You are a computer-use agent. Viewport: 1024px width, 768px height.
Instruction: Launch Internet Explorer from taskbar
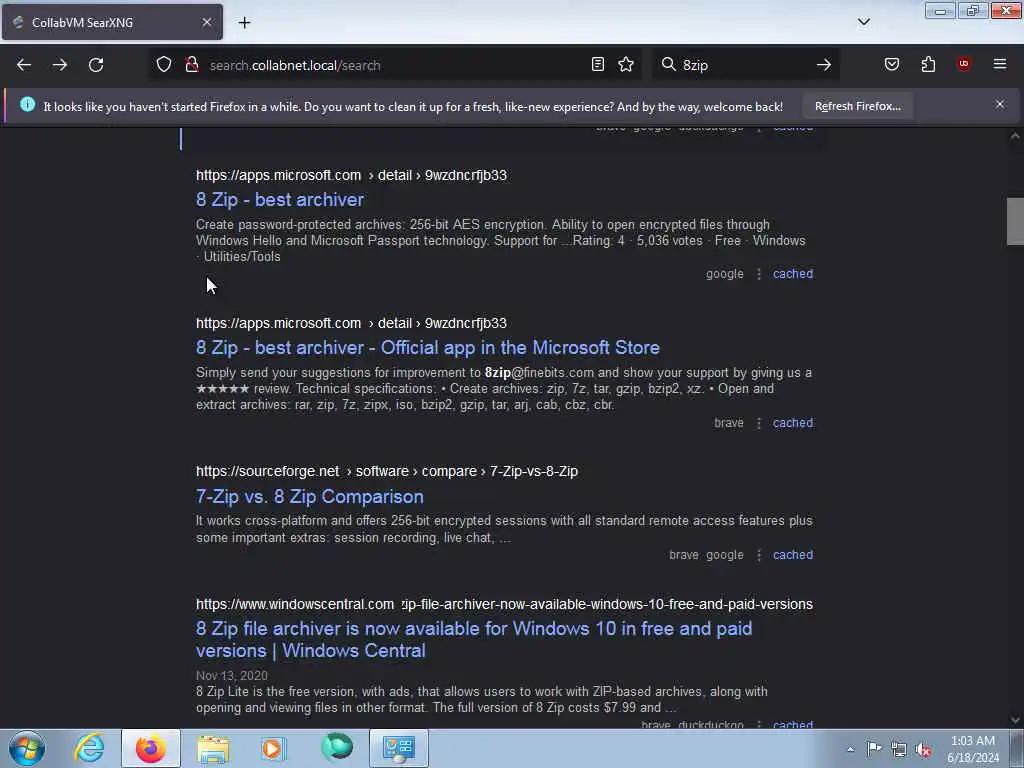(x=89, y=748)
